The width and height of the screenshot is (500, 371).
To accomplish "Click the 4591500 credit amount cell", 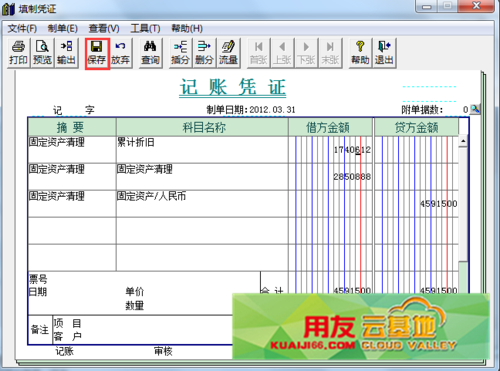I will [x=416, y=204].
